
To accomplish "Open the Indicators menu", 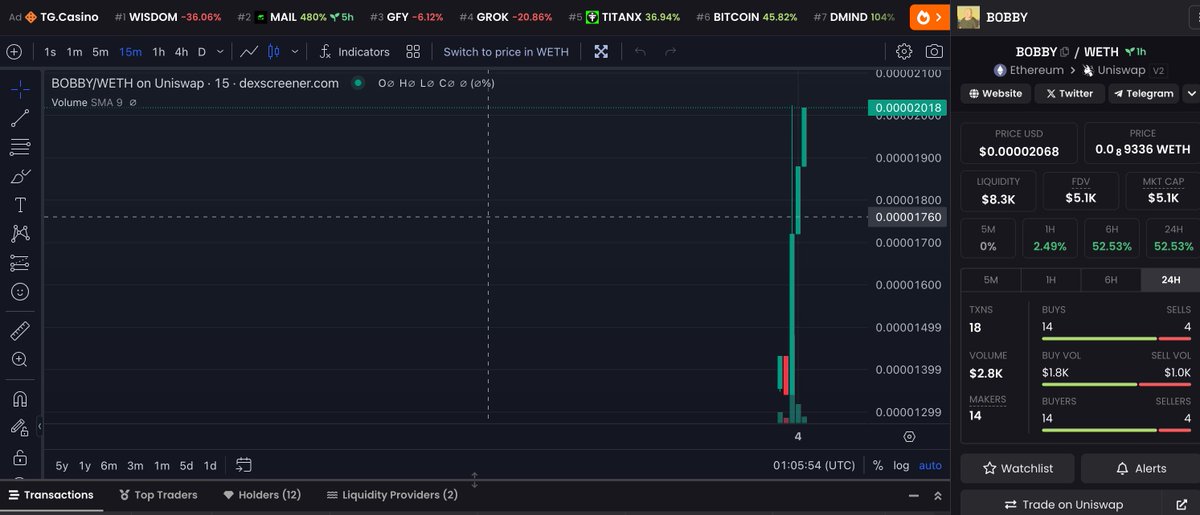I will 354,52.
